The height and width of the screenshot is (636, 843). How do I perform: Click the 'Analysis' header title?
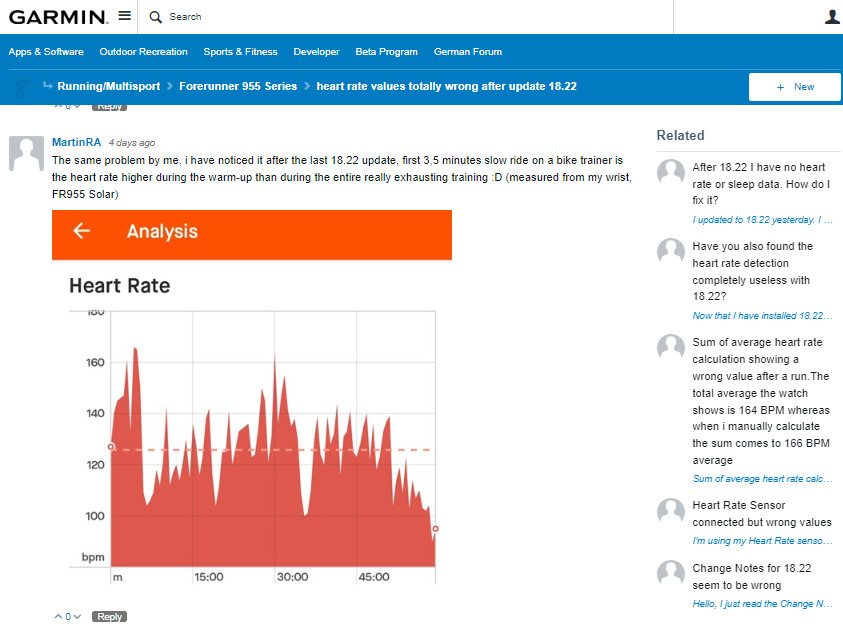162,231
